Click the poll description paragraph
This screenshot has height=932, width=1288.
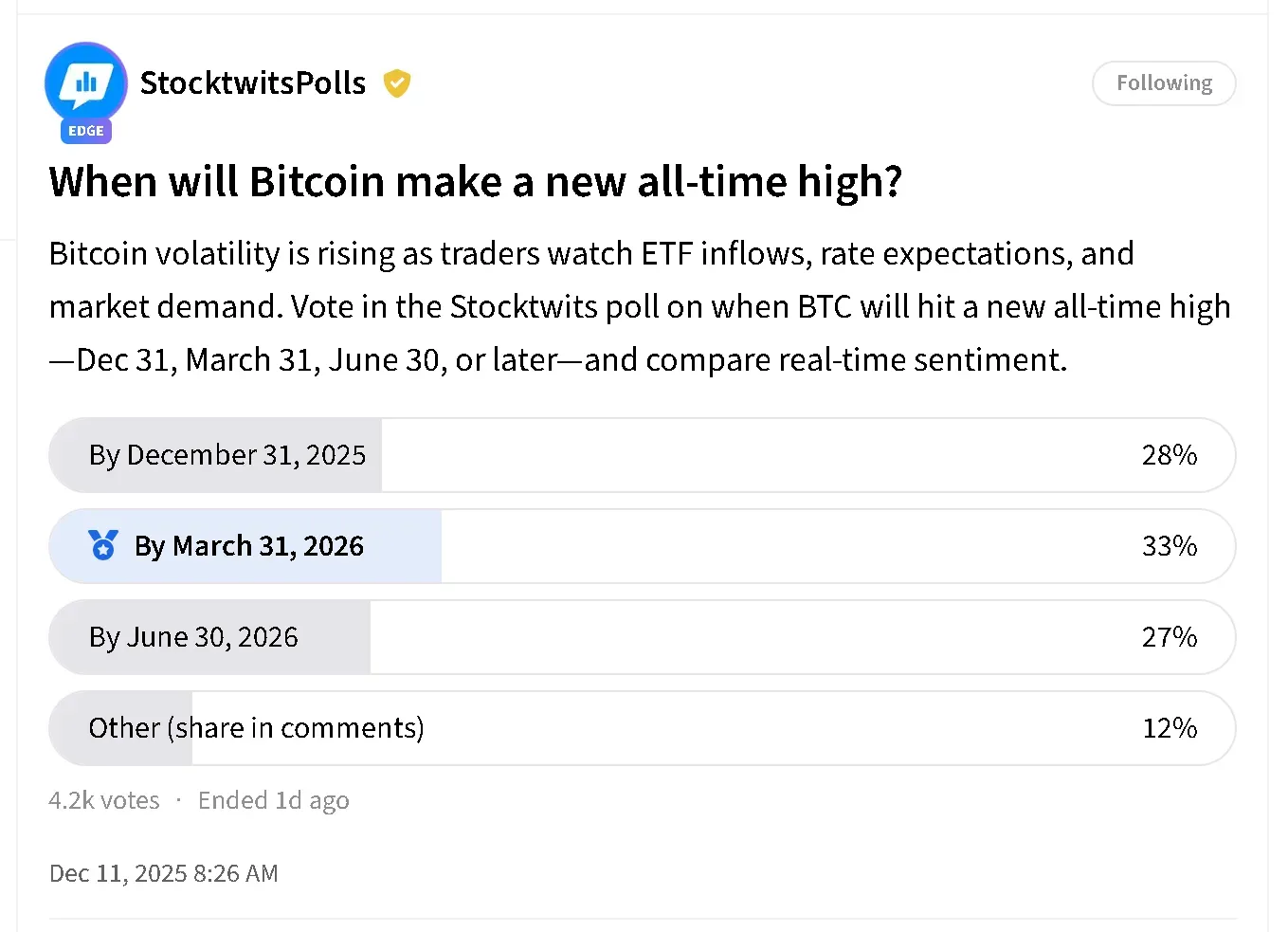(x=640, y=306)
